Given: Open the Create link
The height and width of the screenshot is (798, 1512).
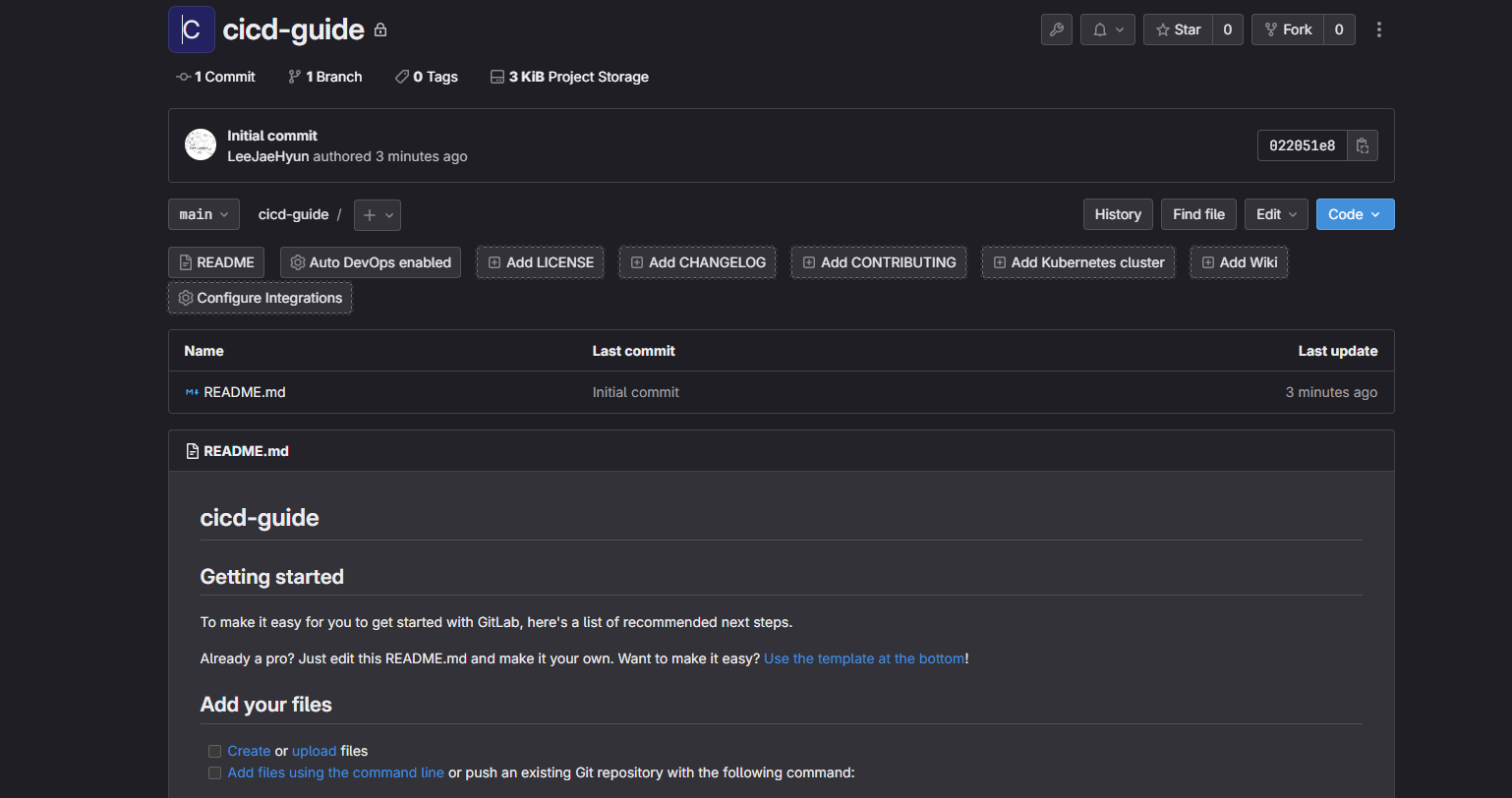Looking at the screenshot, I should click(x=249, y=751).
